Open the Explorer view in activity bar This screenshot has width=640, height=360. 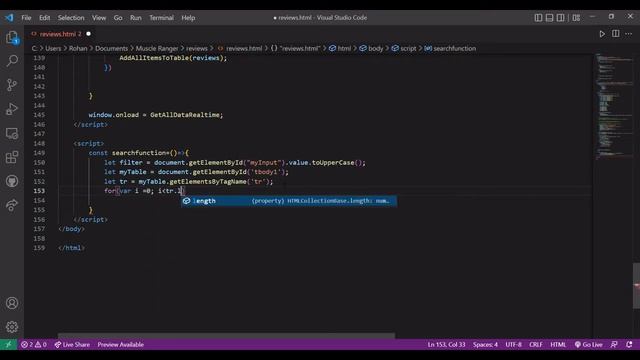(12, 38)
